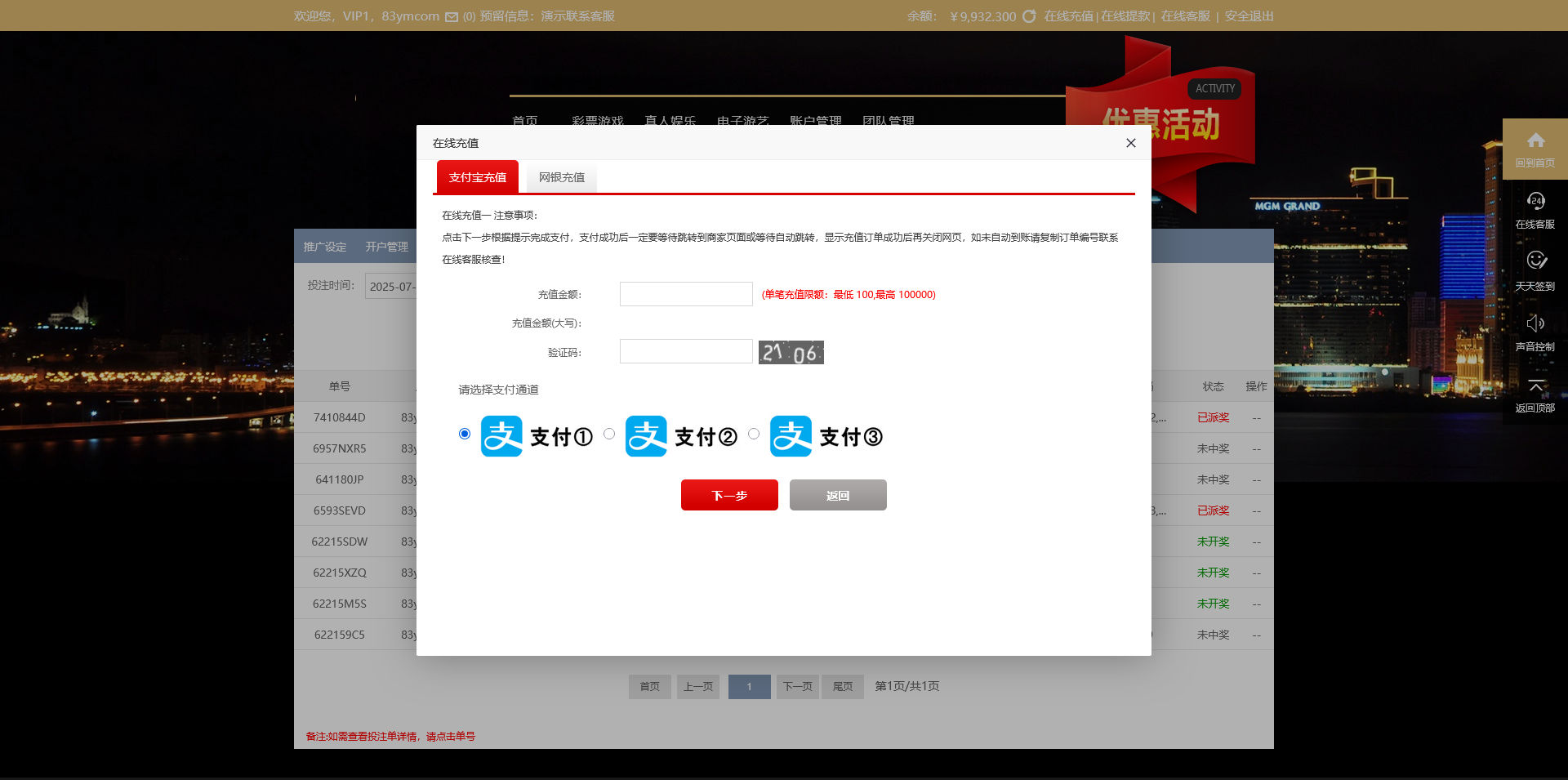The image size is (1568, 780).
Task: Click the 充值金额 input field
Action: point(686,294)
